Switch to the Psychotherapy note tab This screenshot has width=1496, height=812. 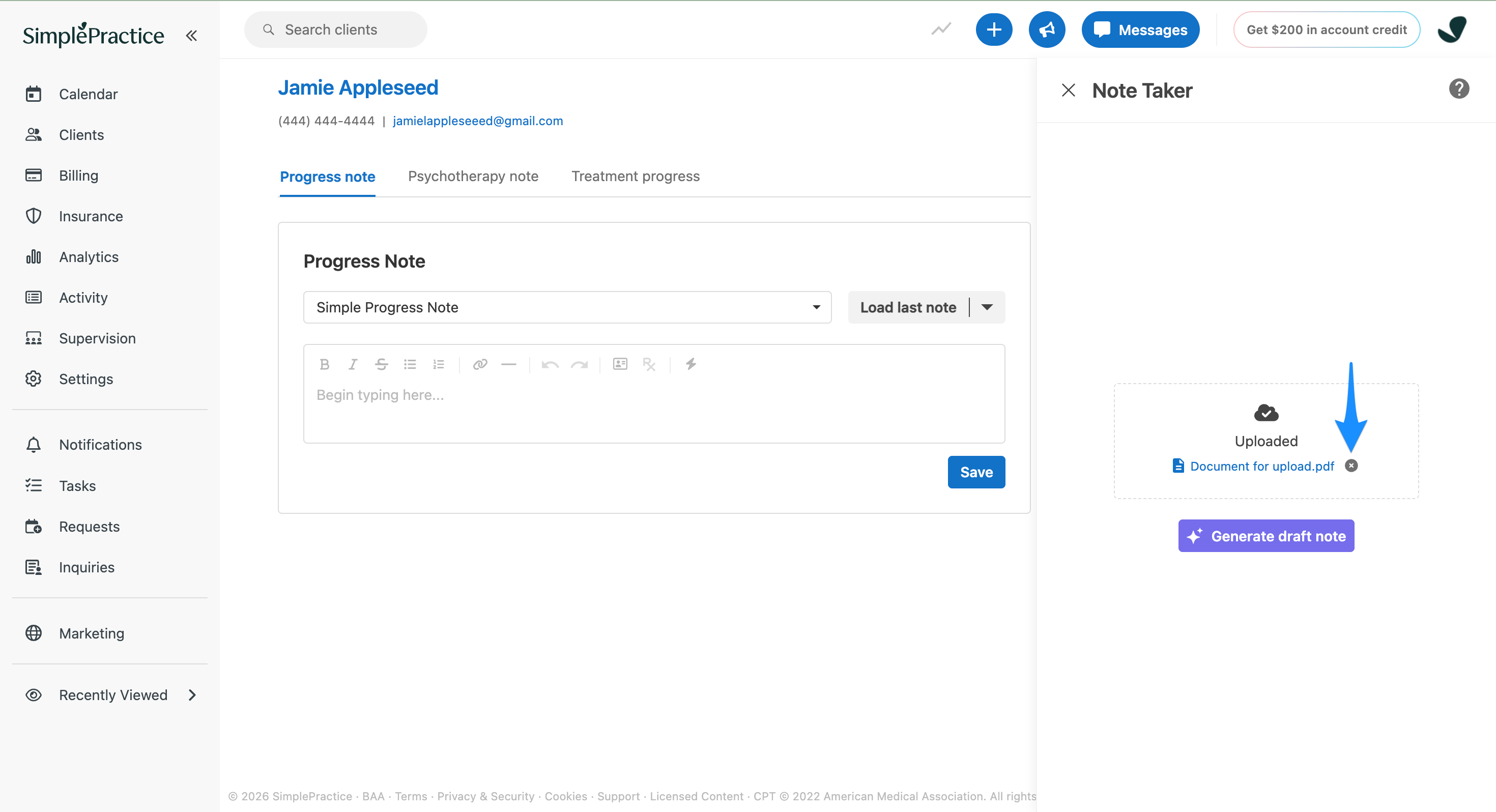tap(473, 176)
